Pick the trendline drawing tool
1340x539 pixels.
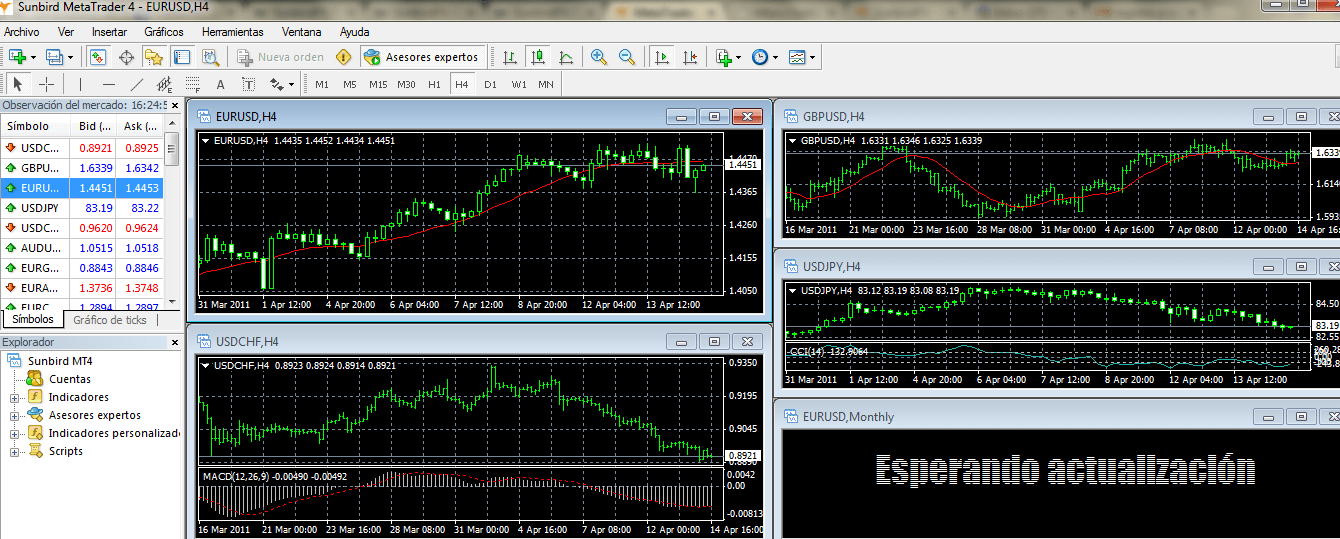point(137,84)
